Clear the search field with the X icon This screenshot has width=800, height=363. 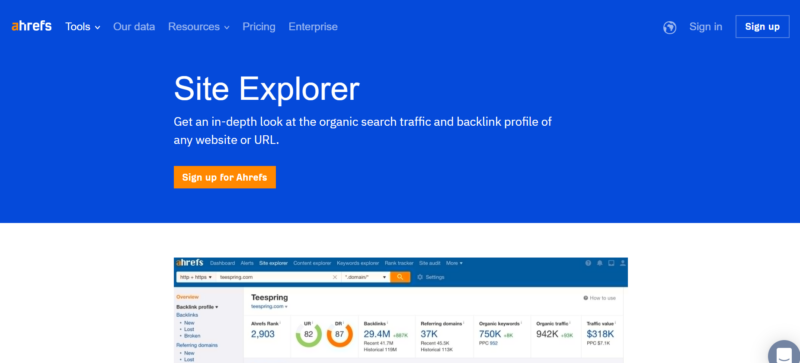335,277
